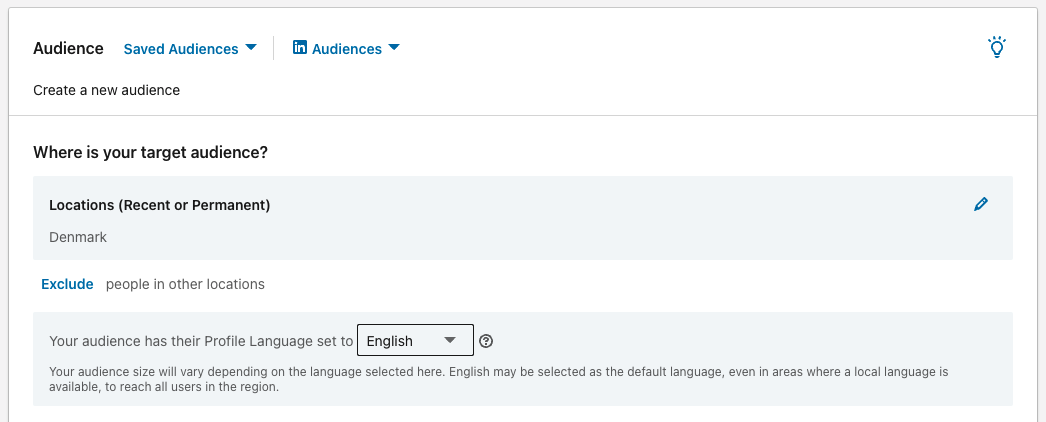
Task: Click the Profile Language set to label
Action: (x=201, y=341)
